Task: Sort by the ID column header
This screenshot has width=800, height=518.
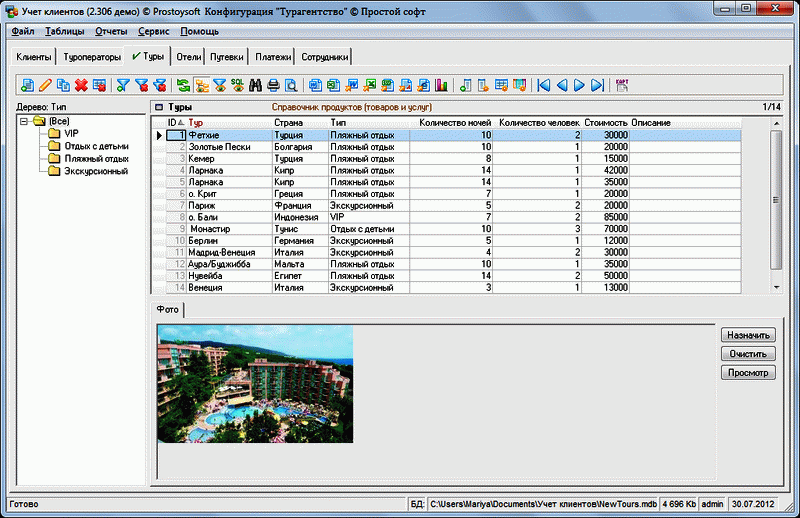Action: click(x=174, y=122)
